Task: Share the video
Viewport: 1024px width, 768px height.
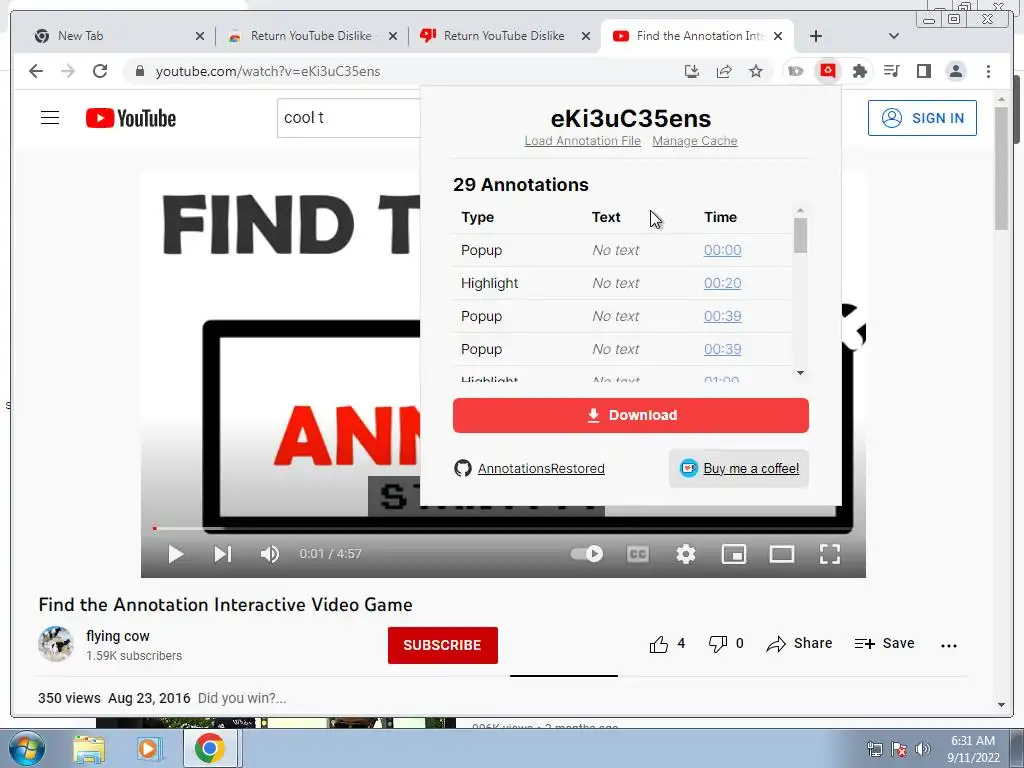Action: coord(799,644)
